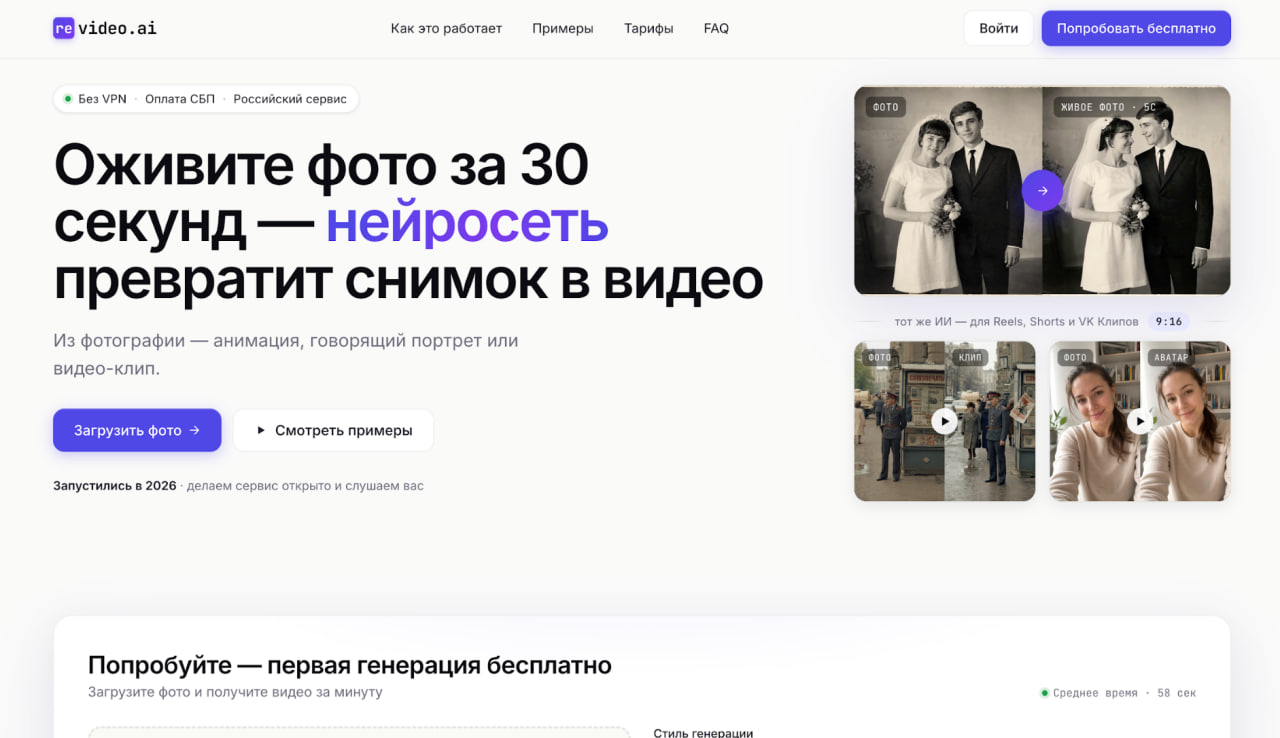Click the purple arrow on wedding photo
The image size is (1280, 738).
[1042, 190]
